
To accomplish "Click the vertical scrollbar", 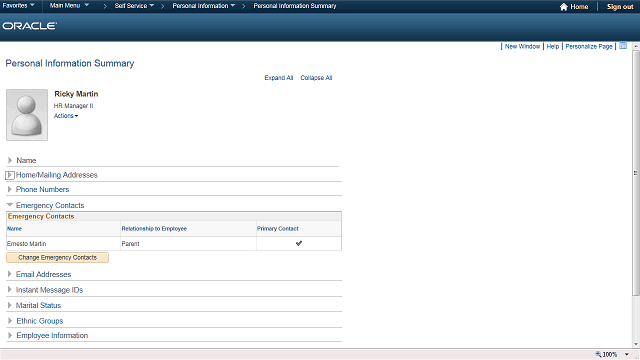I will [x=636, y=173].
